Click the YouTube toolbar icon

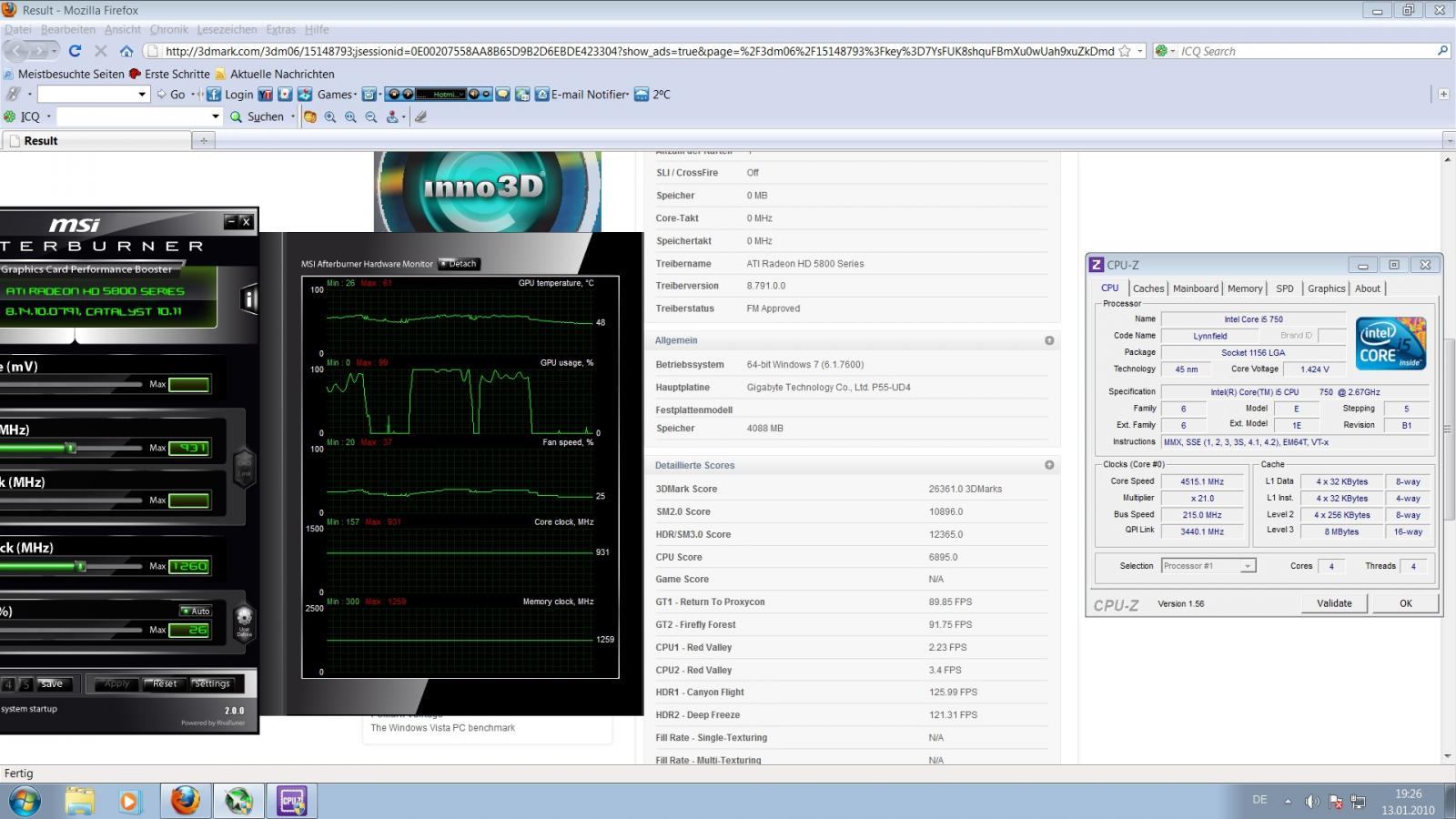click(x=266, y=95)
